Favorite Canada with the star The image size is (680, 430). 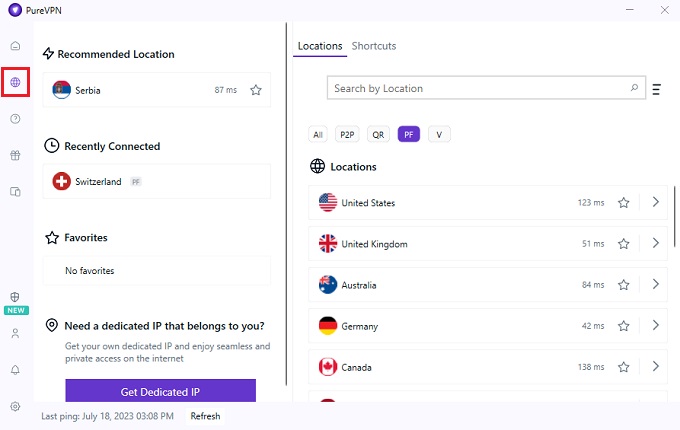tap(624, 367)
